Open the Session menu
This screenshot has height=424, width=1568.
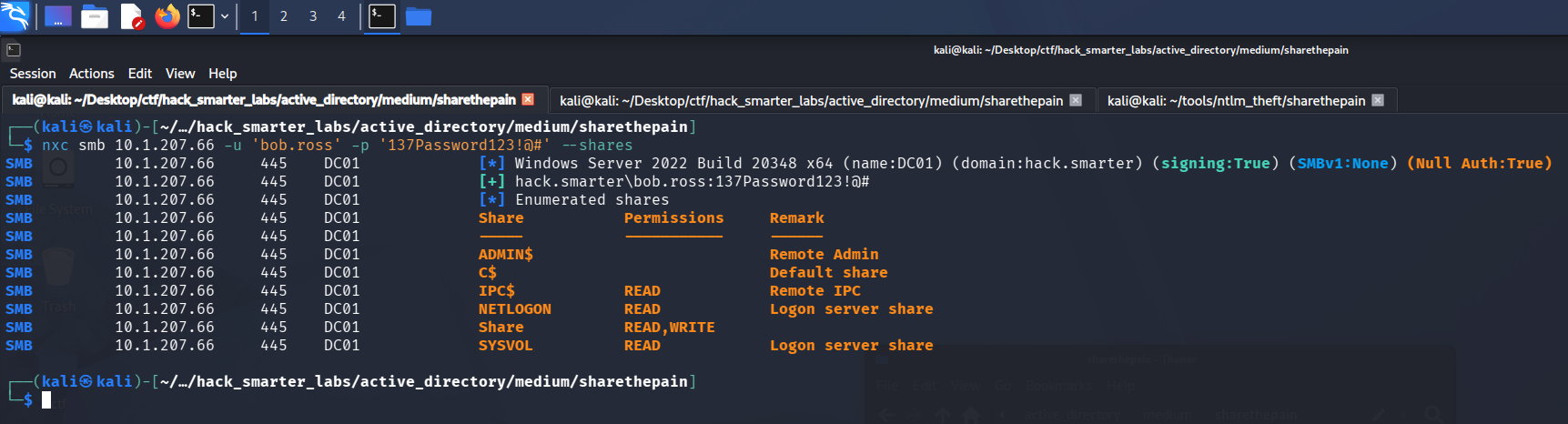33,74
